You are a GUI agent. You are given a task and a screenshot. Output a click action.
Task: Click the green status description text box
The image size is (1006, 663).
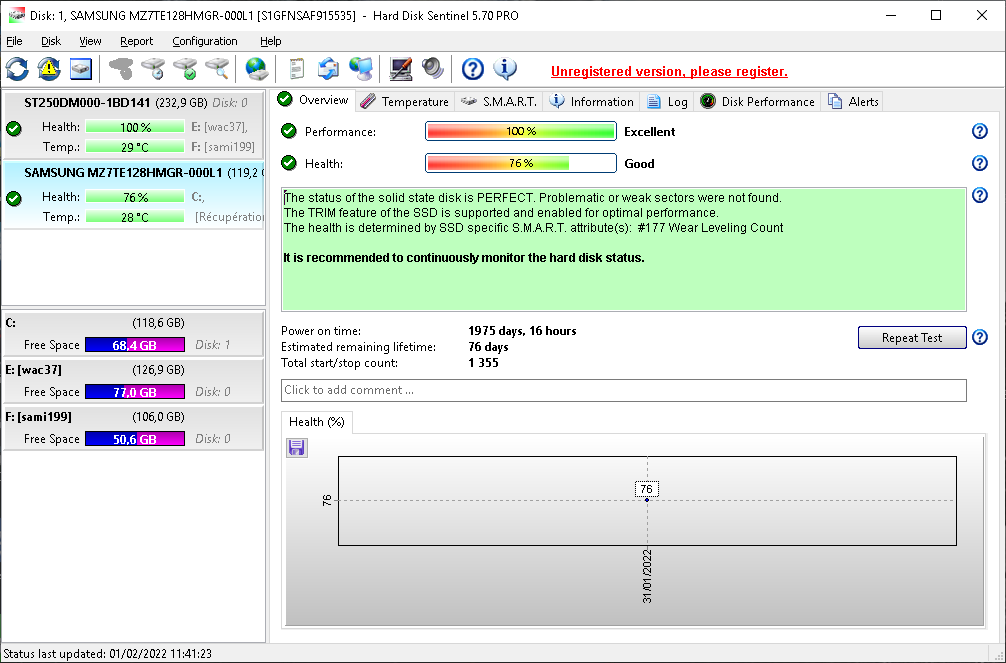624,250
